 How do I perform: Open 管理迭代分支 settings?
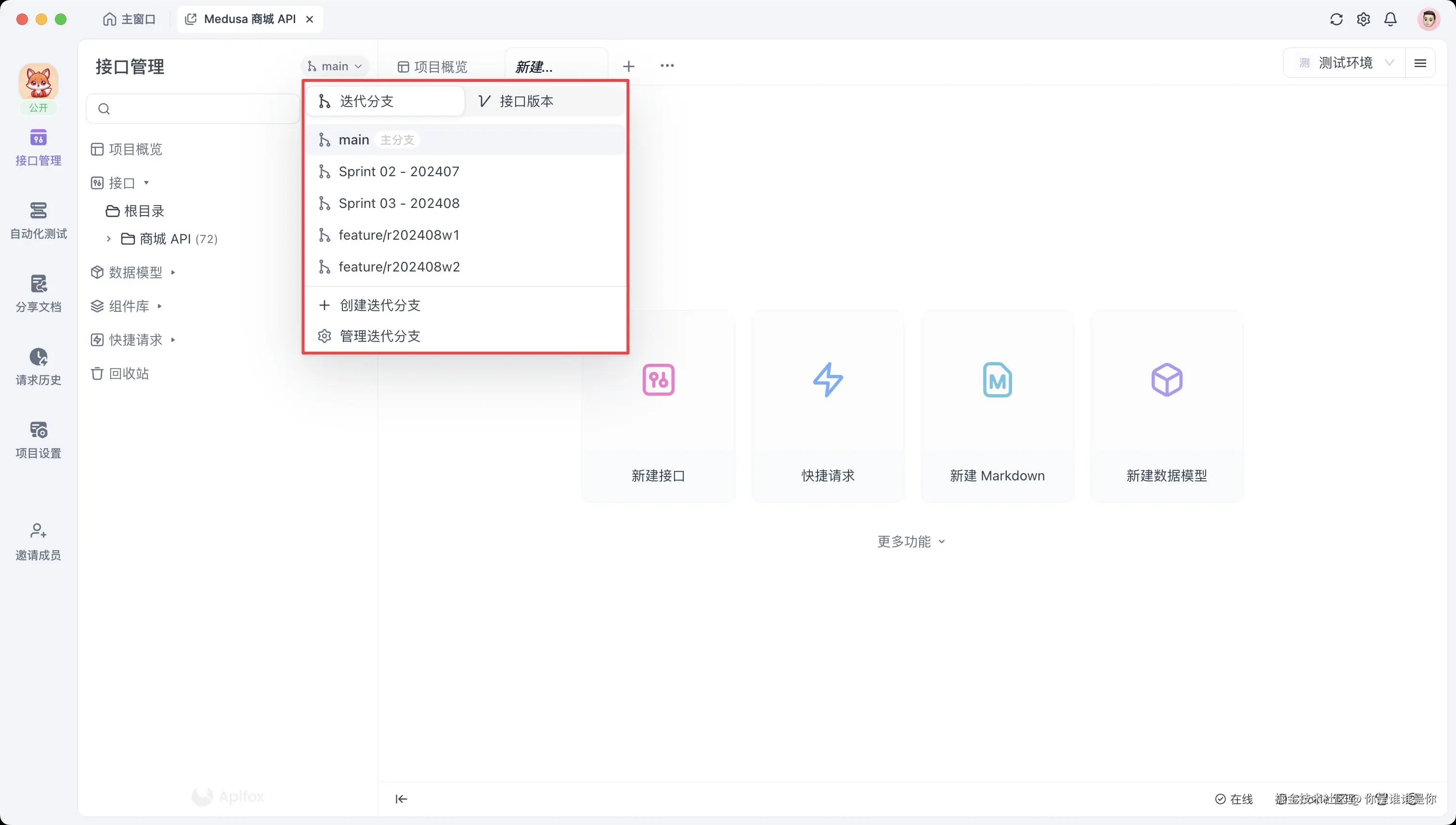[379, 335]
